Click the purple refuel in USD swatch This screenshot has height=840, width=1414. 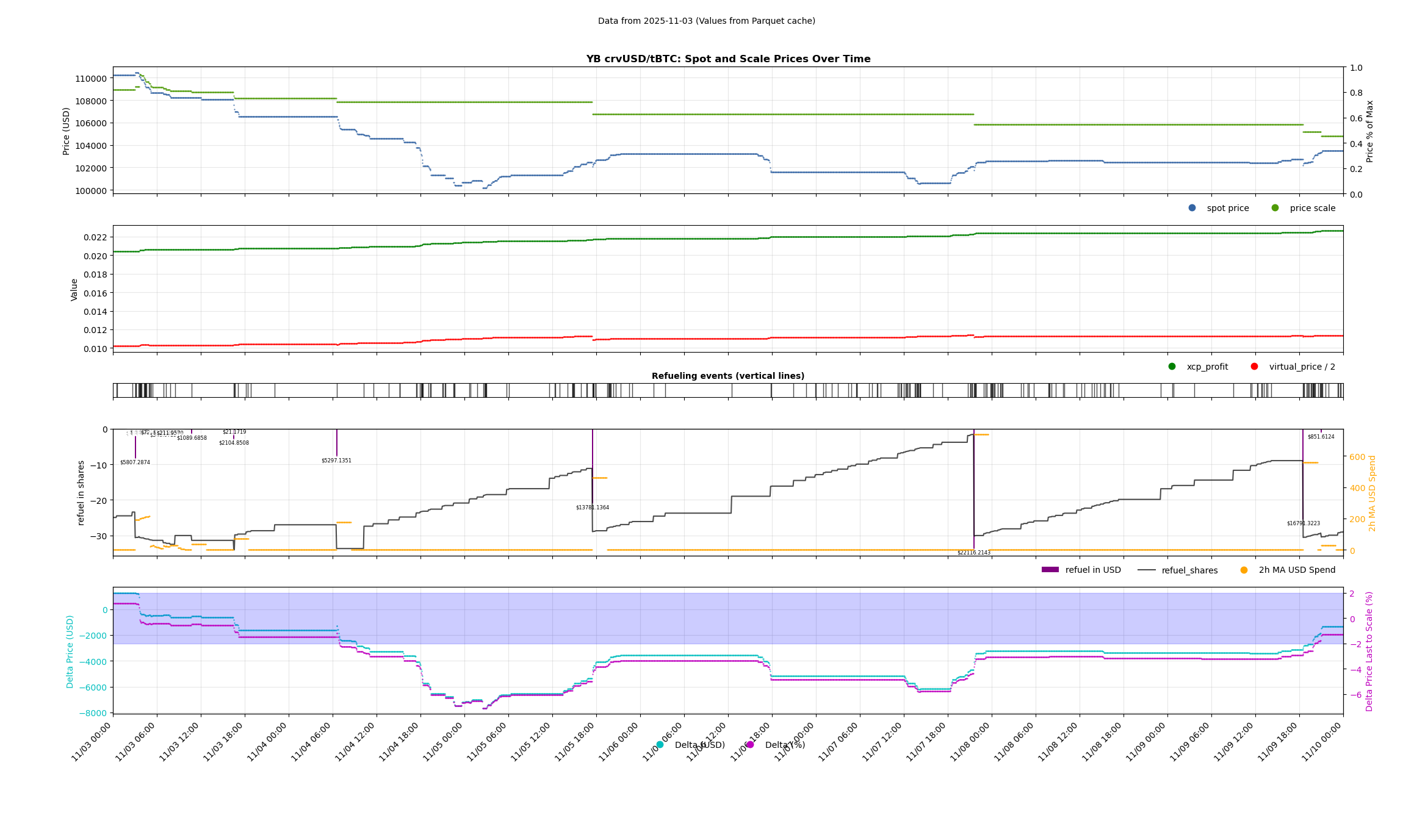click(x=1050, y=570)
